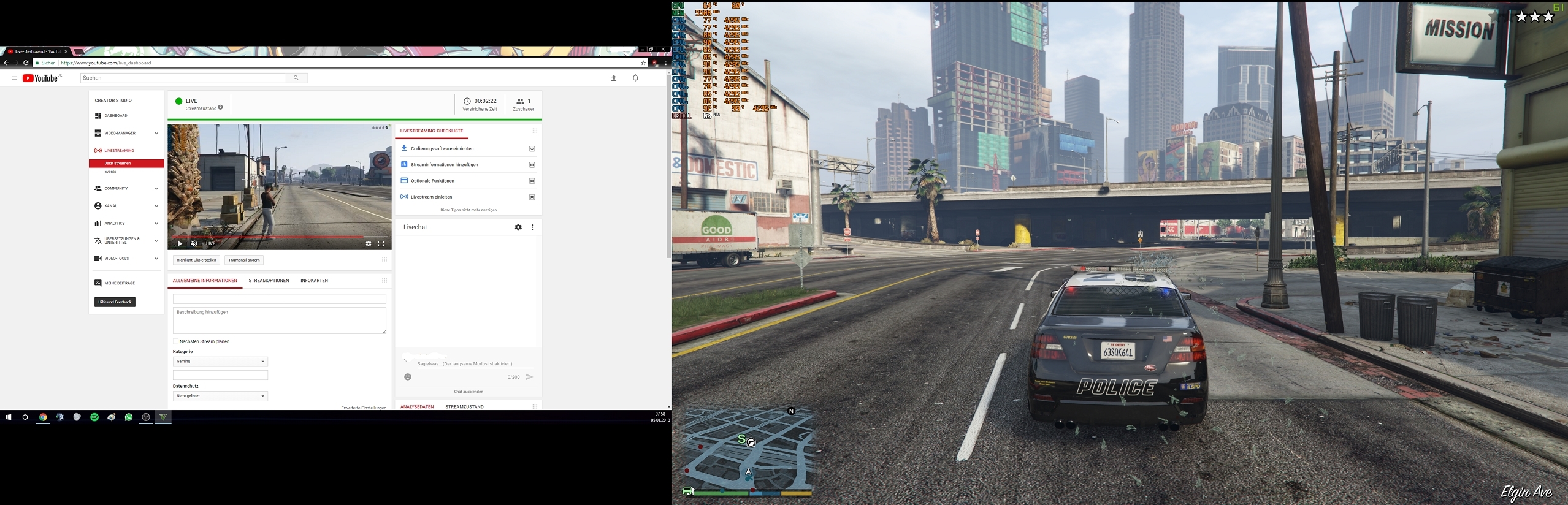The height and width of the screenshot is (505, 1568).
Task: Unmute the stream preview player
Action: (x=194, y=243)
